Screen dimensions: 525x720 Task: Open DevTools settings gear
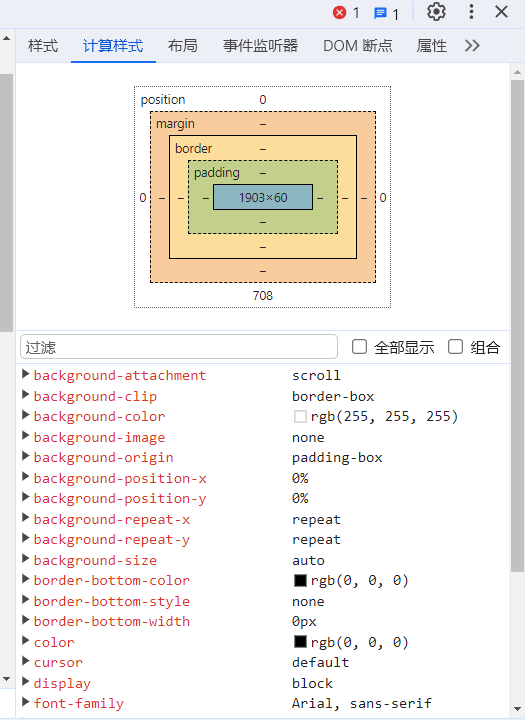436,12
